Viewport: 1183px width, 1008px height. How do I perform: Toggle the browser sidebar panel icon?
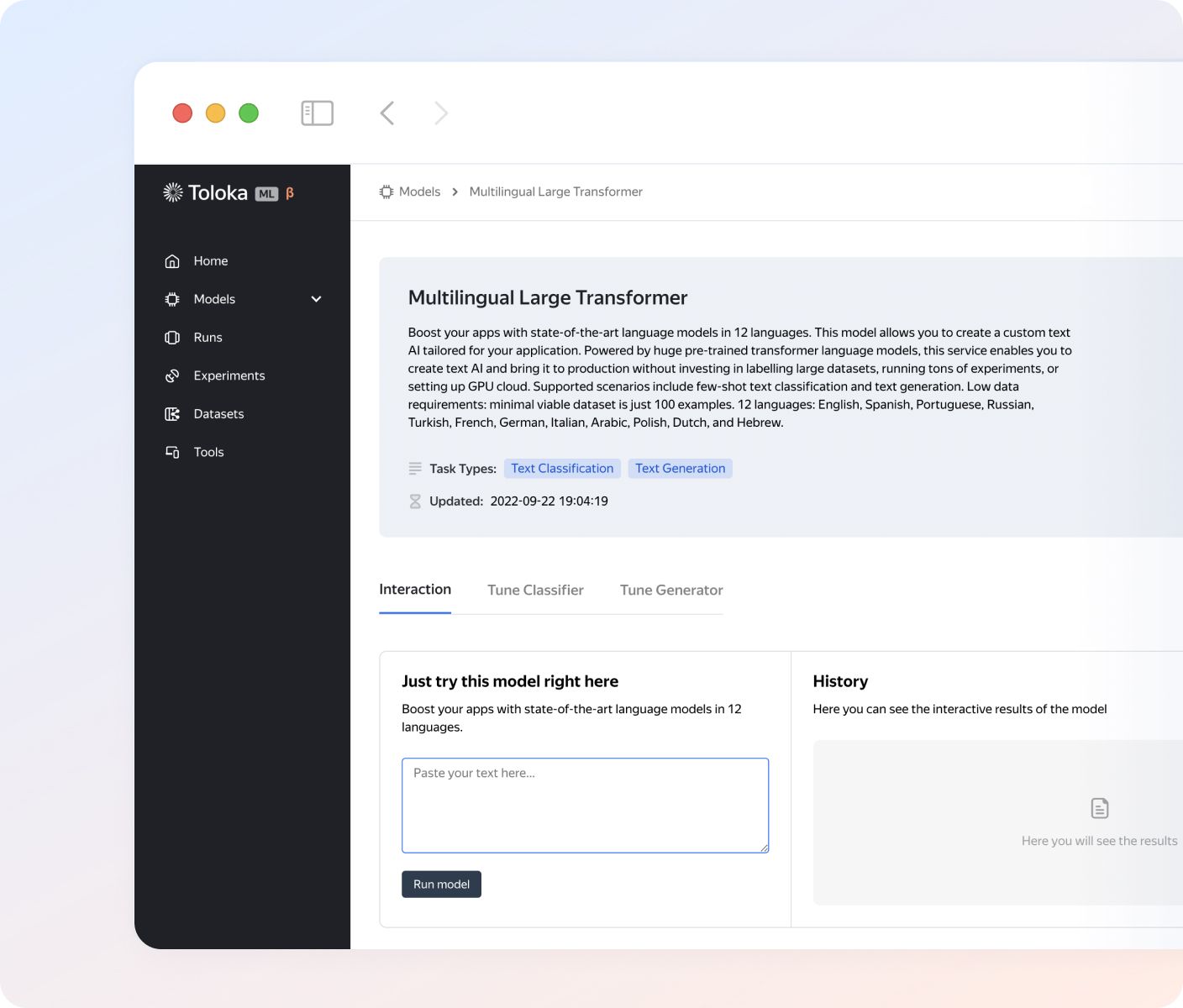(318, 113)
